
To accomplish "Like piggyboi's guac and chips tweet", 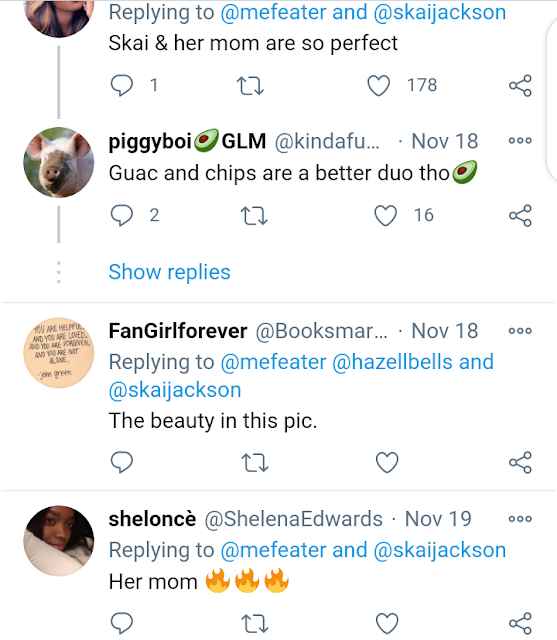I will (386, 216).
